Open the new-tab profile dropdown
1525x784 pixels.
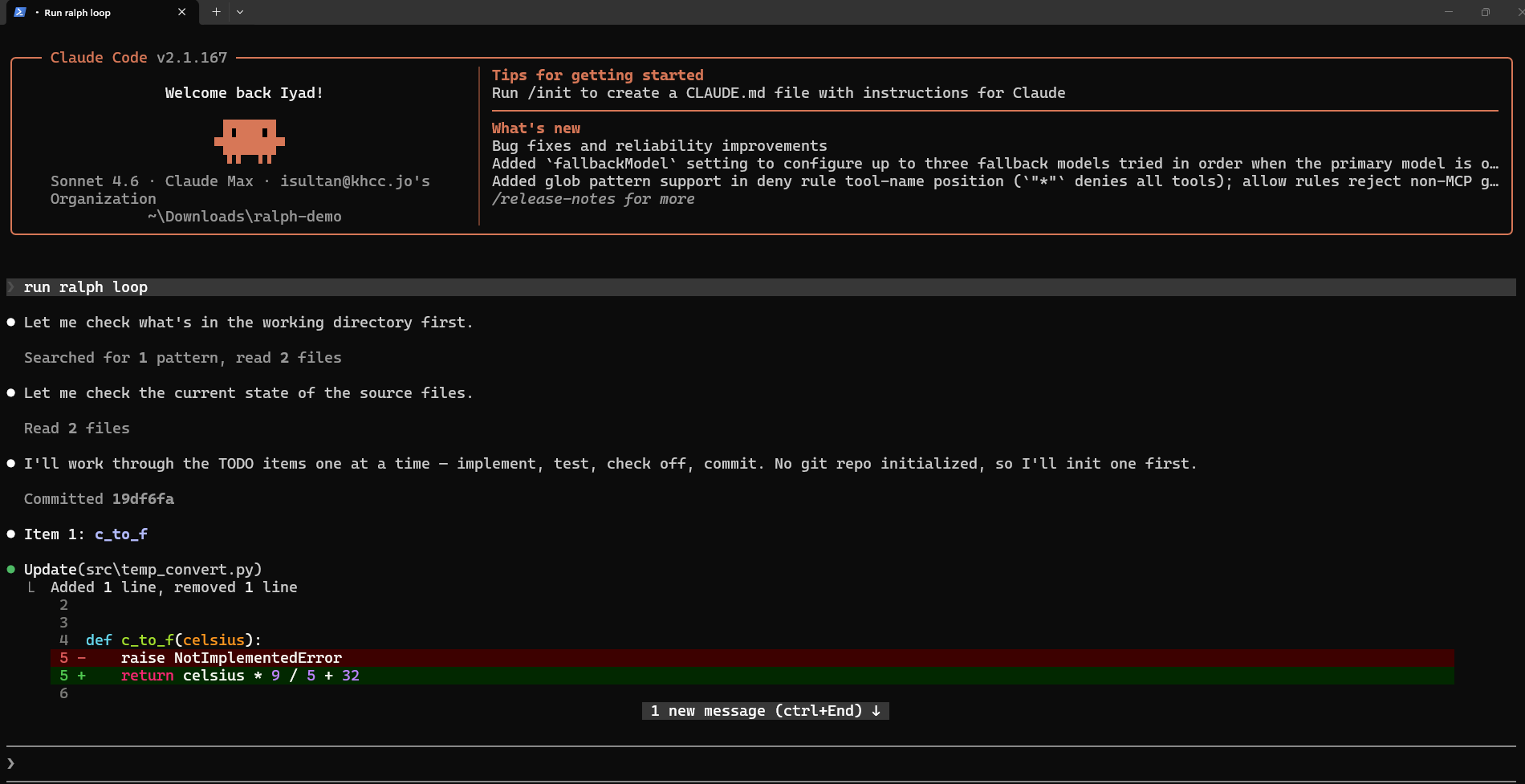(x=240, y=12)
